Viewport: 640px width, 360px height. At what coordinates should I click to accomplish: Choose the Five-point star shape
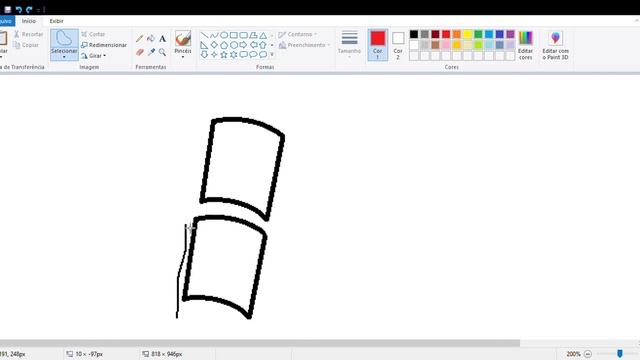tap(224, 54)
